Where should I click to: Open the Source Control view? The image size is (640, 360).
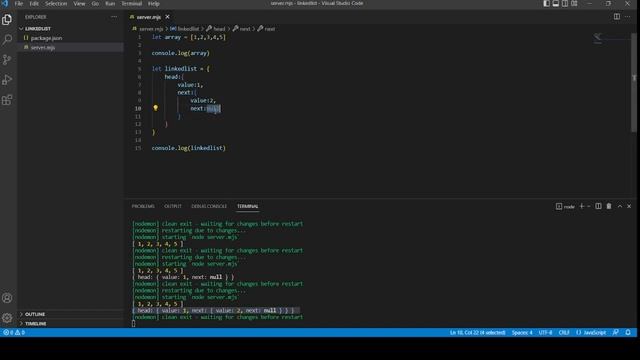click(7, 60)
